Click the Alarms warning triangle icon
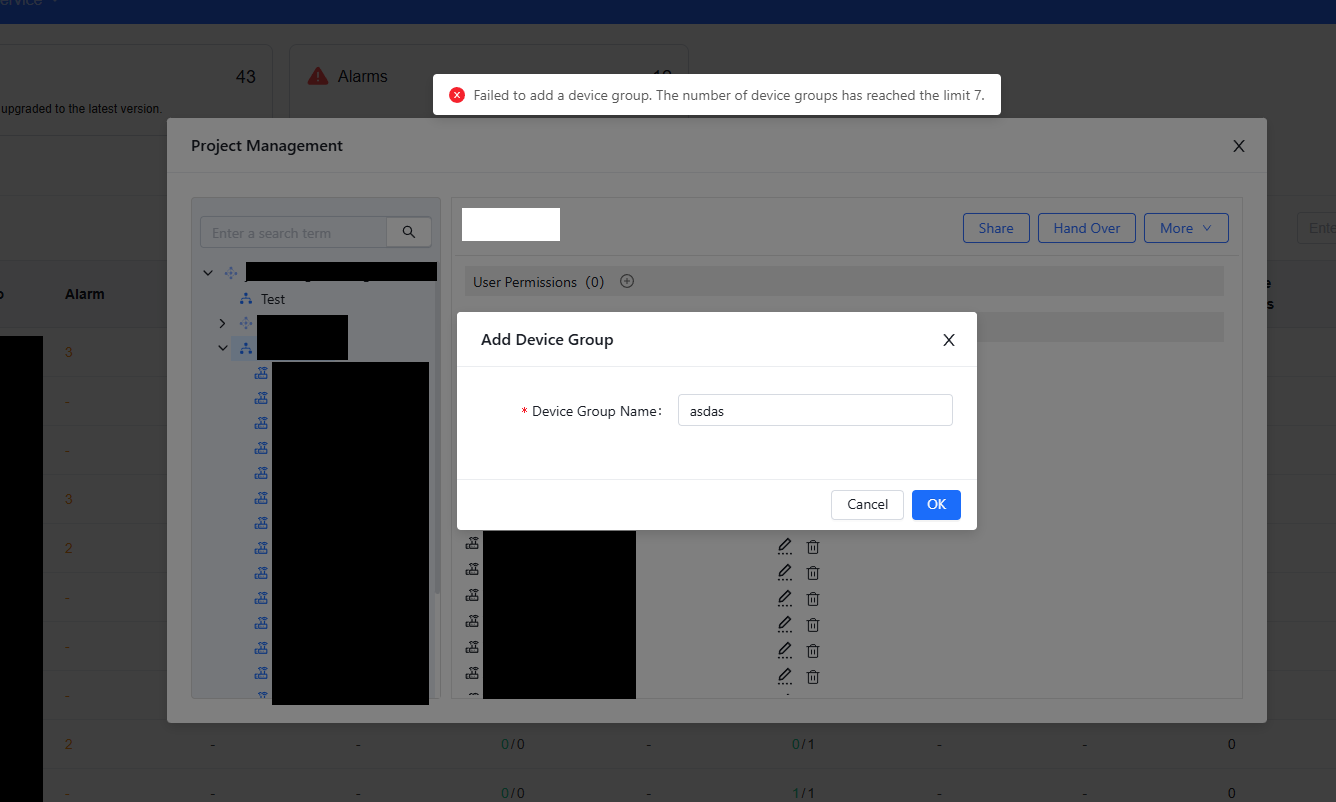 [x=318, y=76]
